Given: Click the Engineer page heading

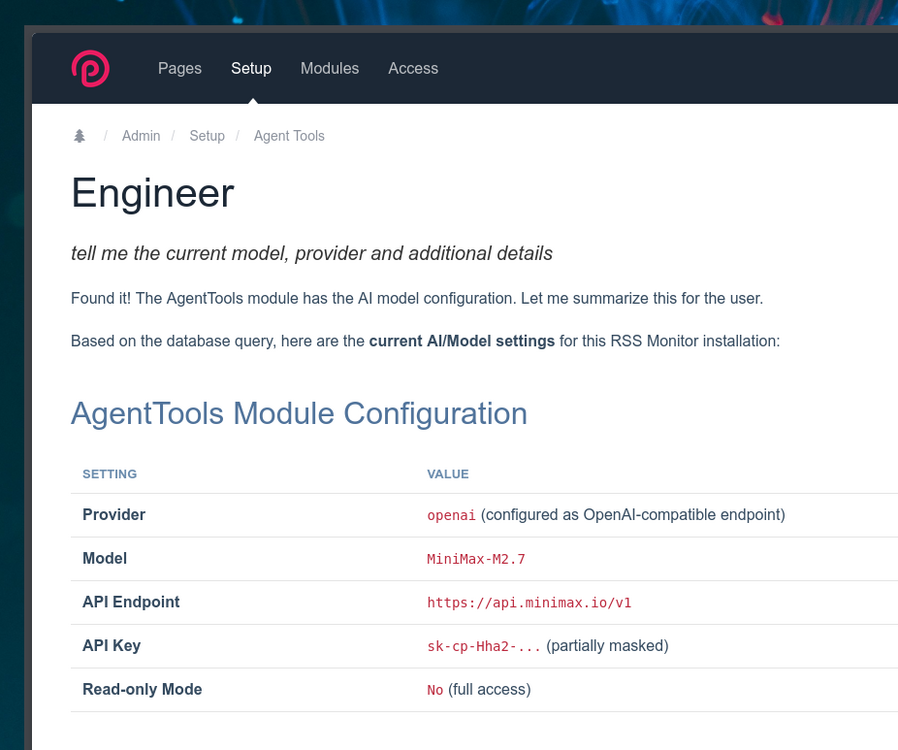Looking at the screenshot, I should tap(152, 193).
